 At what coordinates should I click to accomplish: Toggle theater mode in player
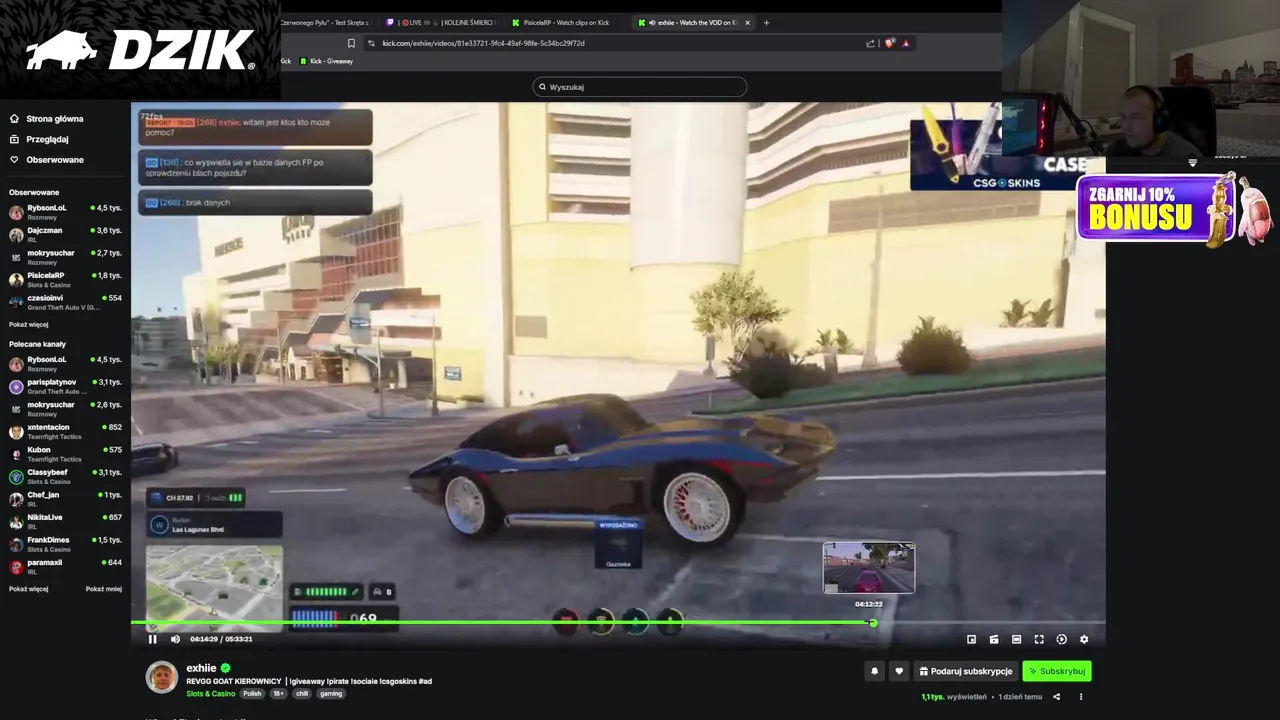pos(1016,639)
